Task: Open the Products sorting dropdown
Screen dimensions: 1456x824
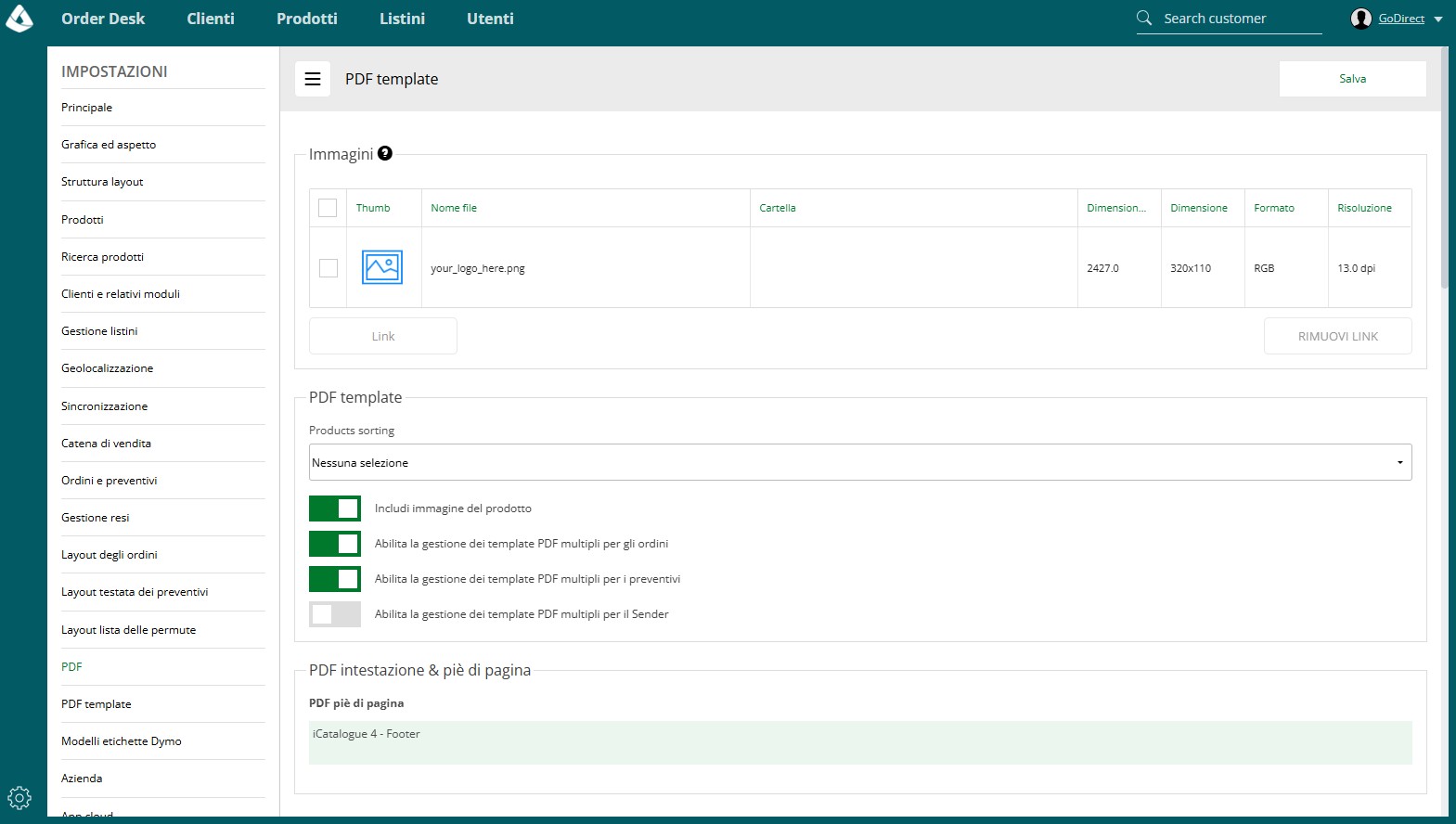Action: click(860, 462)
